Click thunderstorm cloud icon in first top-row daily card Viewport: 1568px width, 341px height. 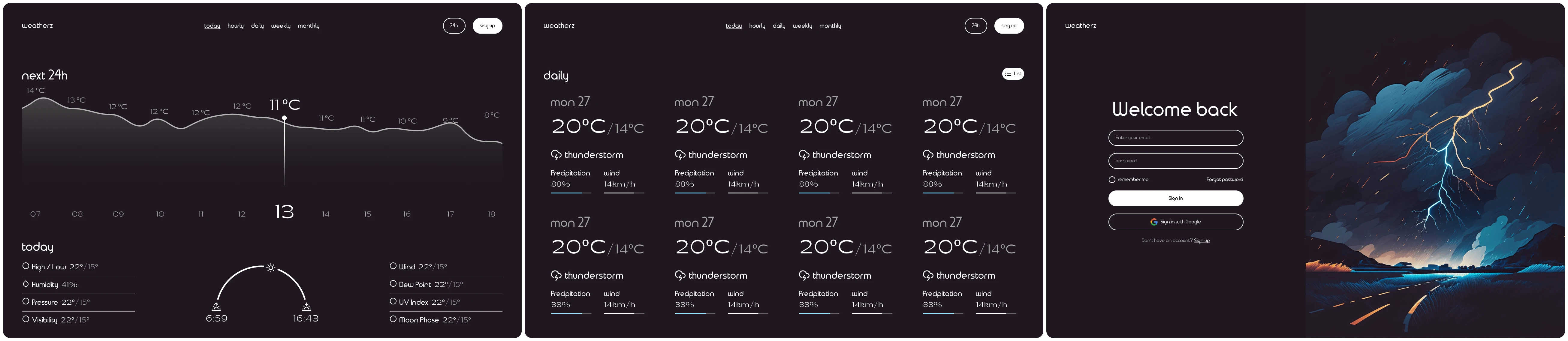pyautogui.click(x=556, y=155)
